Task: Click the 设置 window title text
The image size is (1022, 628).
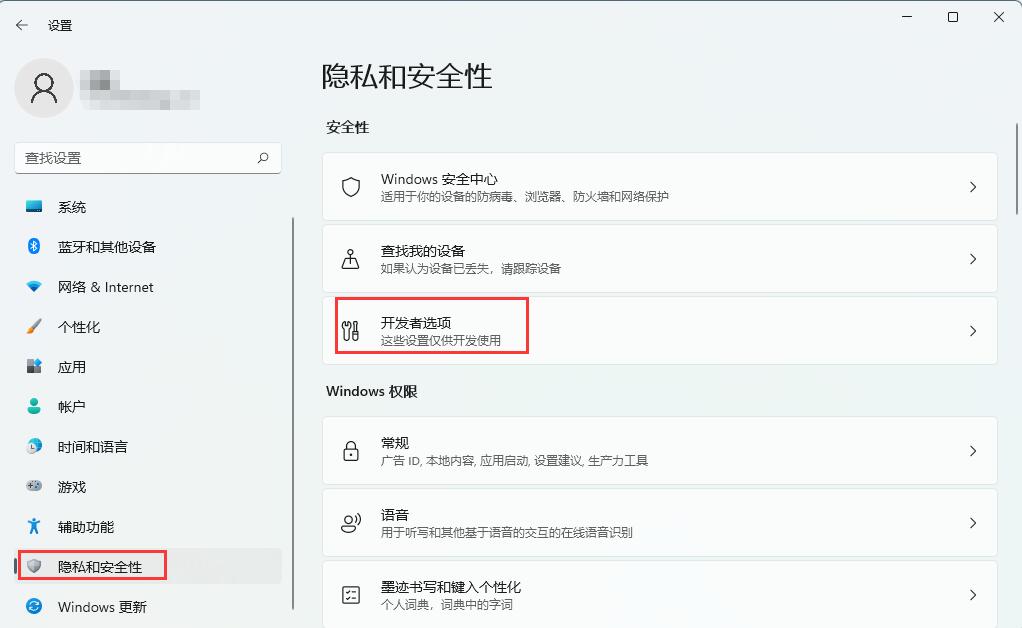Action: 60,25
